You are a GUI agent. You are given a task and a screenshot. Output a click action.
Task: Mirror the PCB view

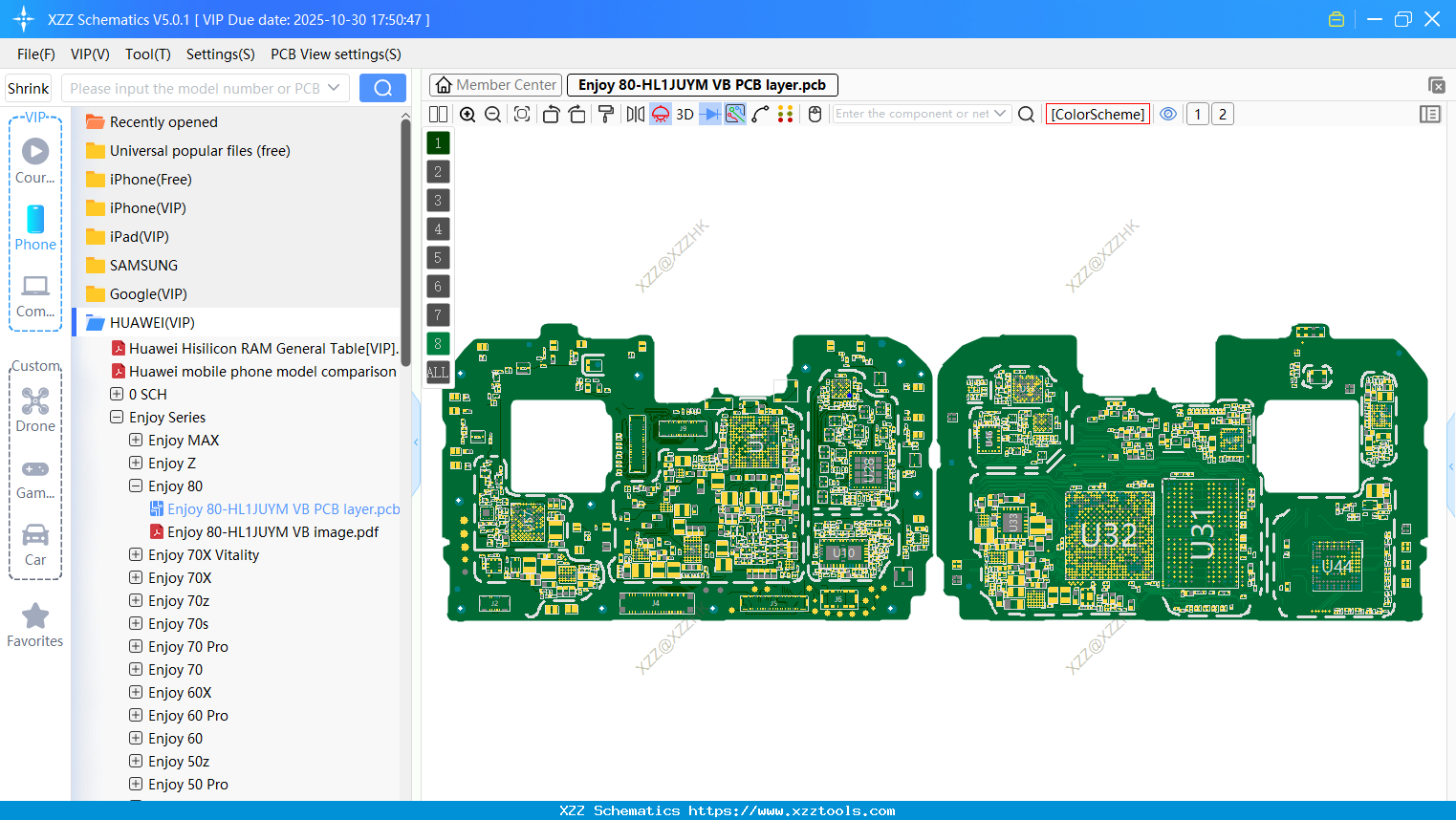(x=636, y=114)
